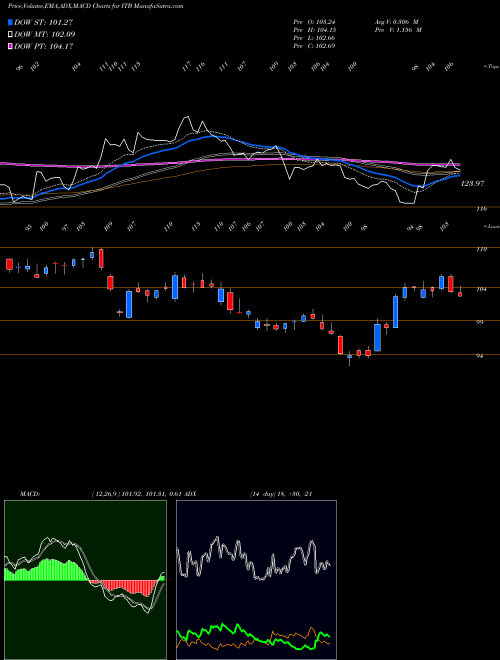Click the white DOW MT legend swatch
This screenshot has width=500, height=660.
[10, 34]
